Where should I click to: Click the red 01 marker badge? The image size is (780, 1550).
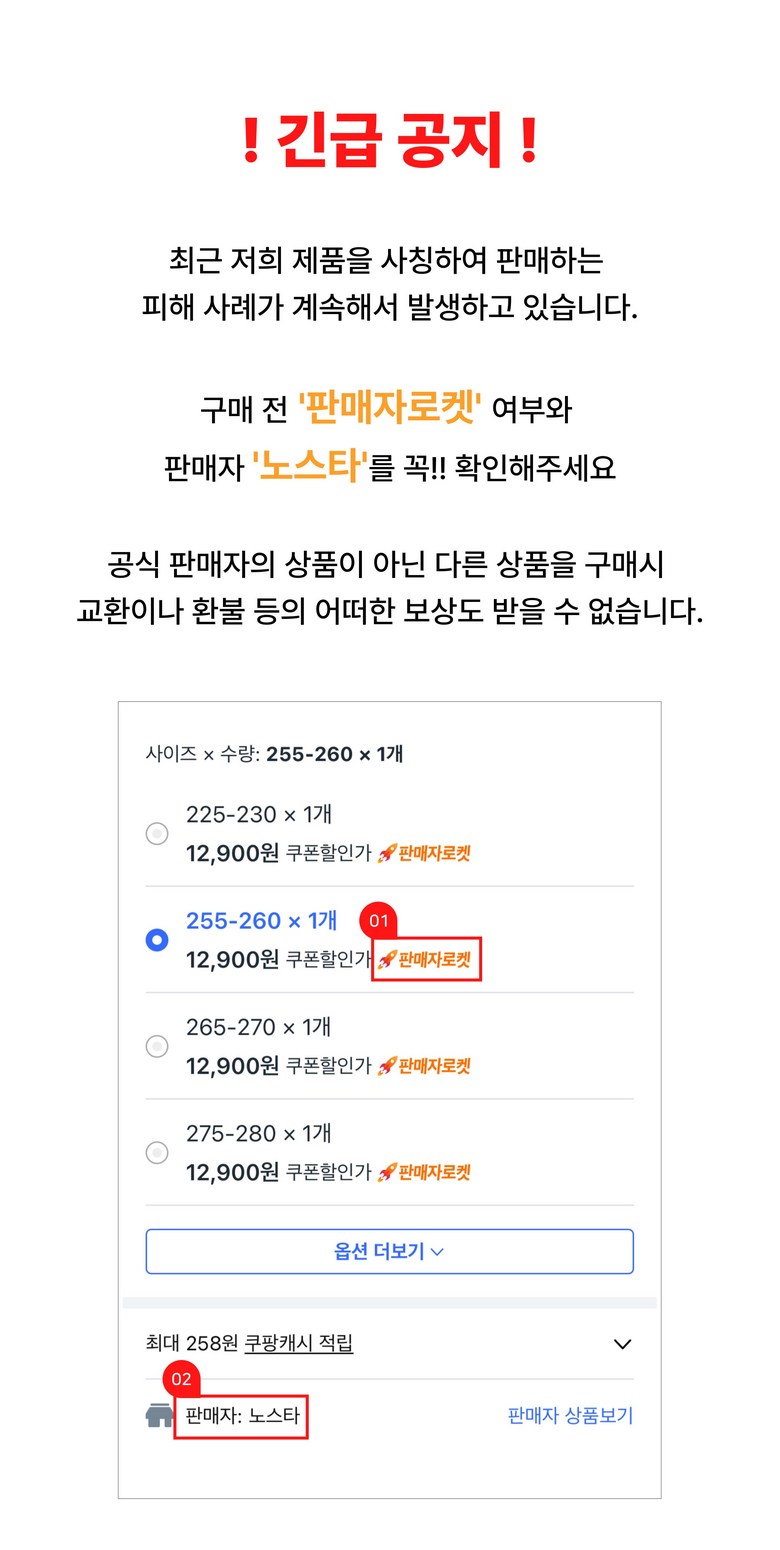coord(378,919)
